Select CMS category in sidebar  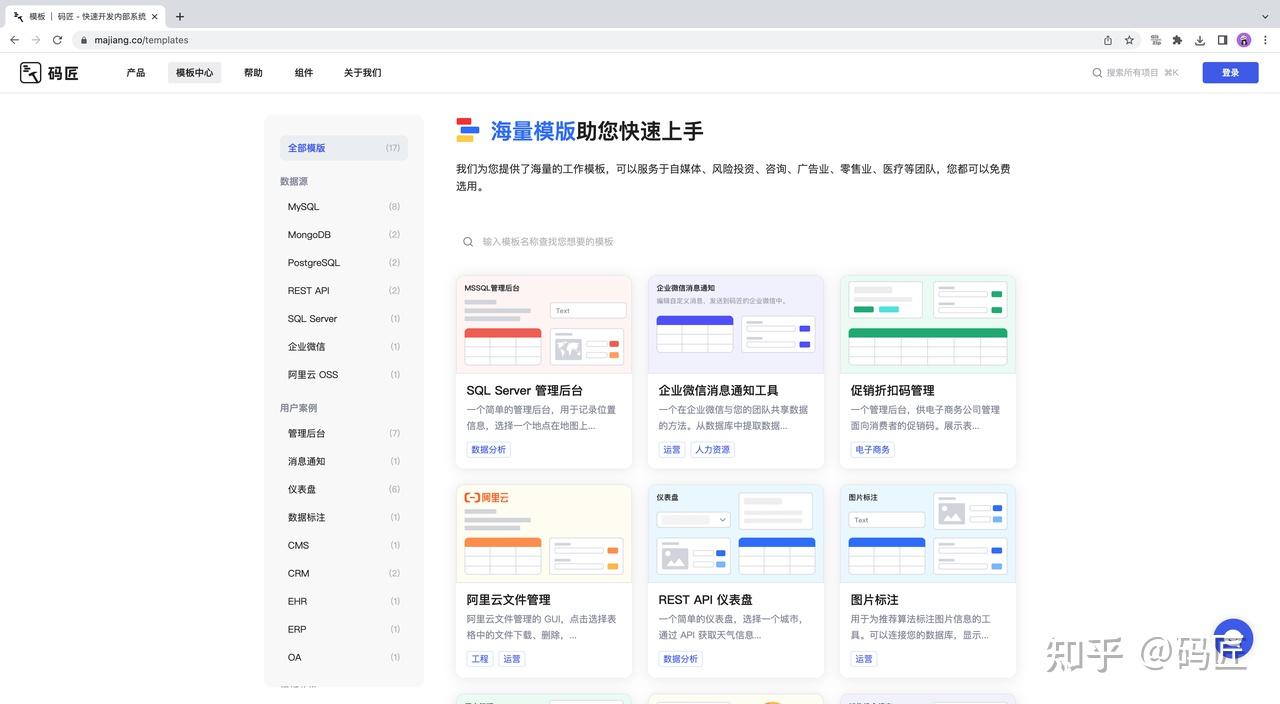pyautogui.click(x=344, y=546)
